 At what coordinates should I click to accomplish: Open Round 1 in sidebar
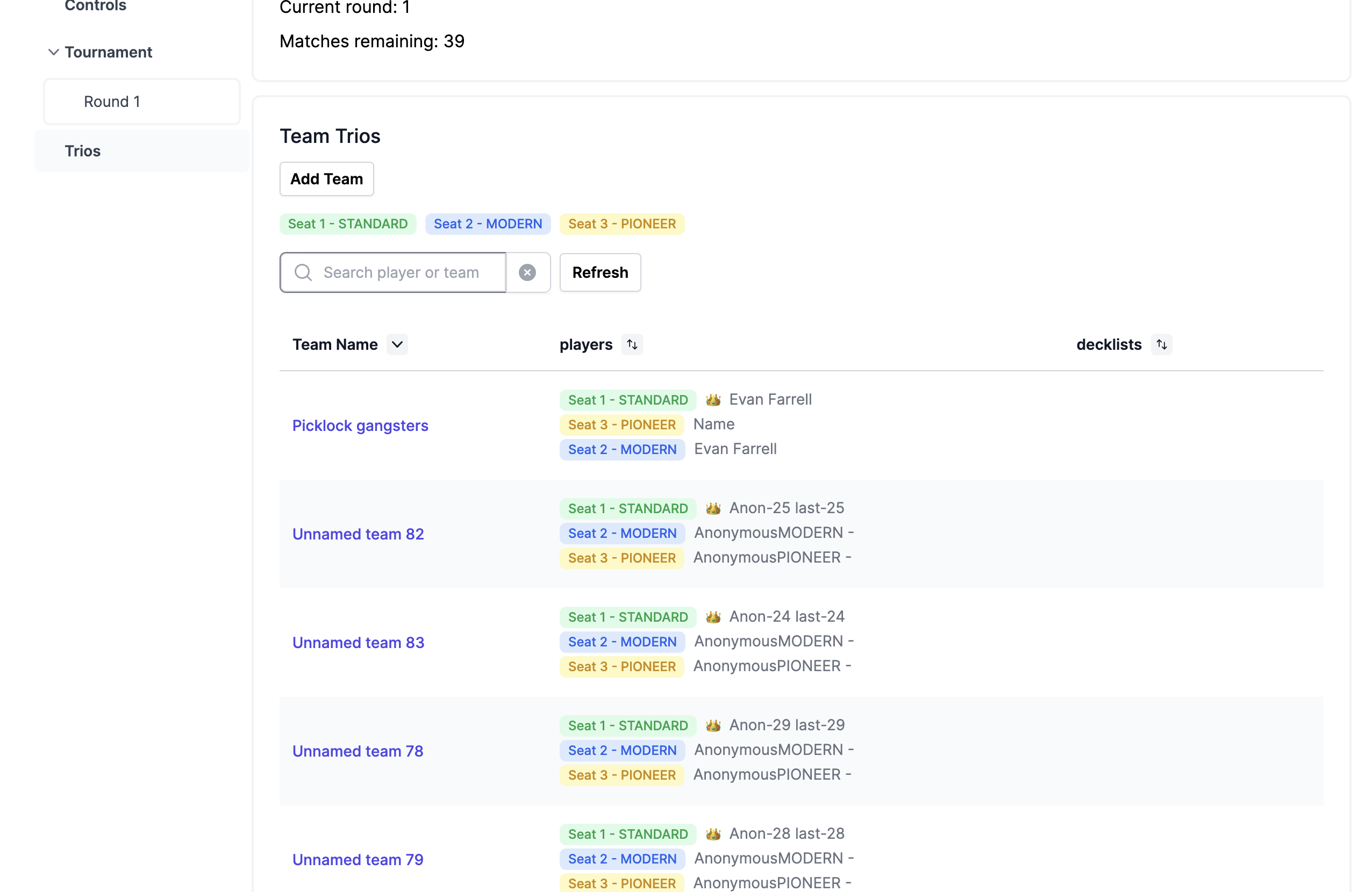(112, 102)
